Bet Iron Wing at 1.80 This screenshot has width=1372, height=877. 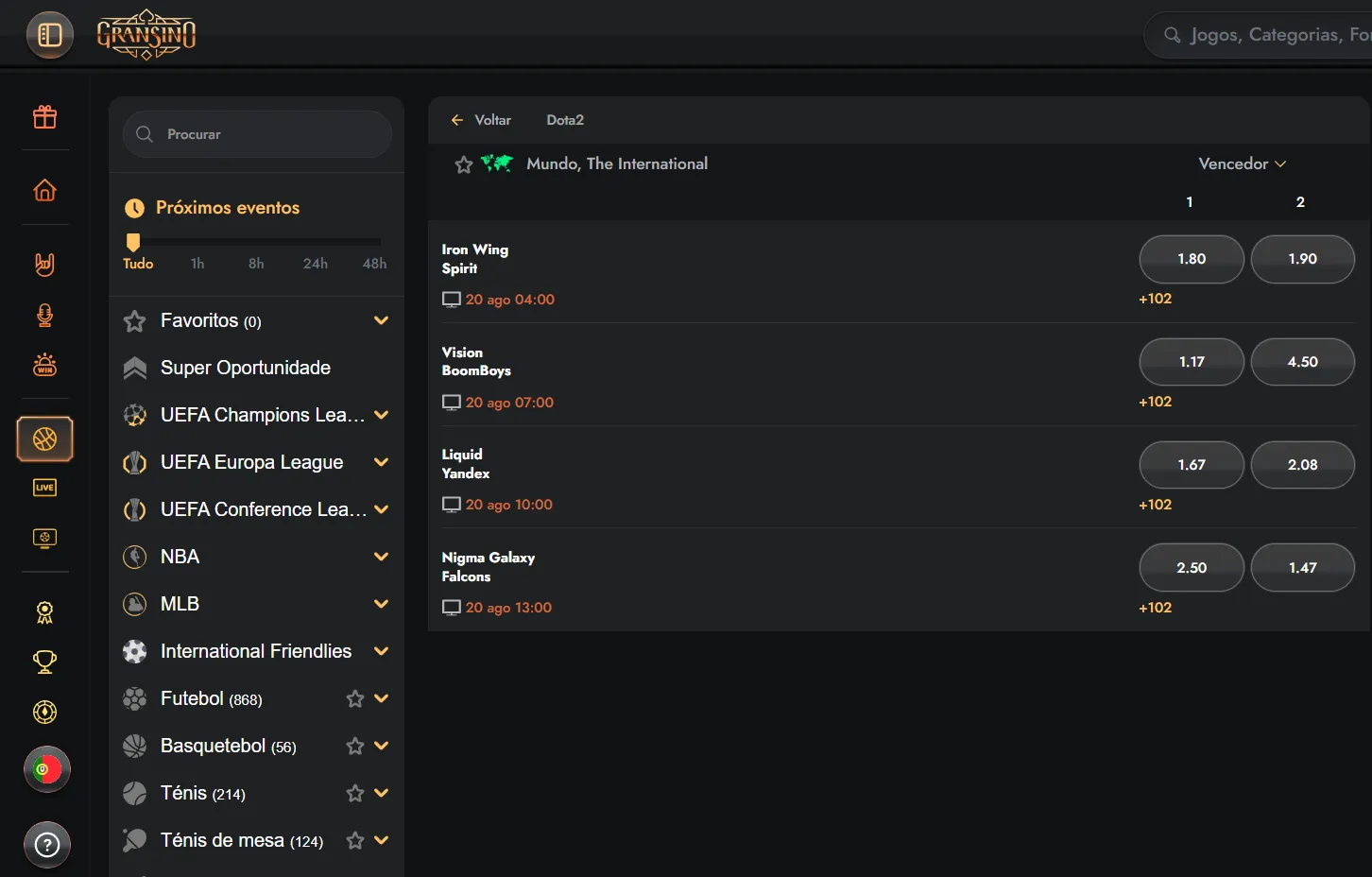point(1192,259)
